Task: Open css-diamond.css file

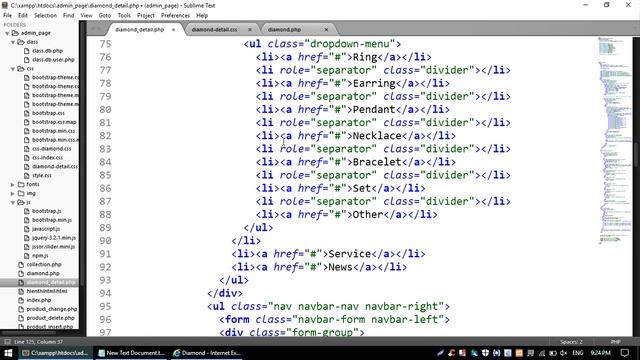Action: coord(51,149)
